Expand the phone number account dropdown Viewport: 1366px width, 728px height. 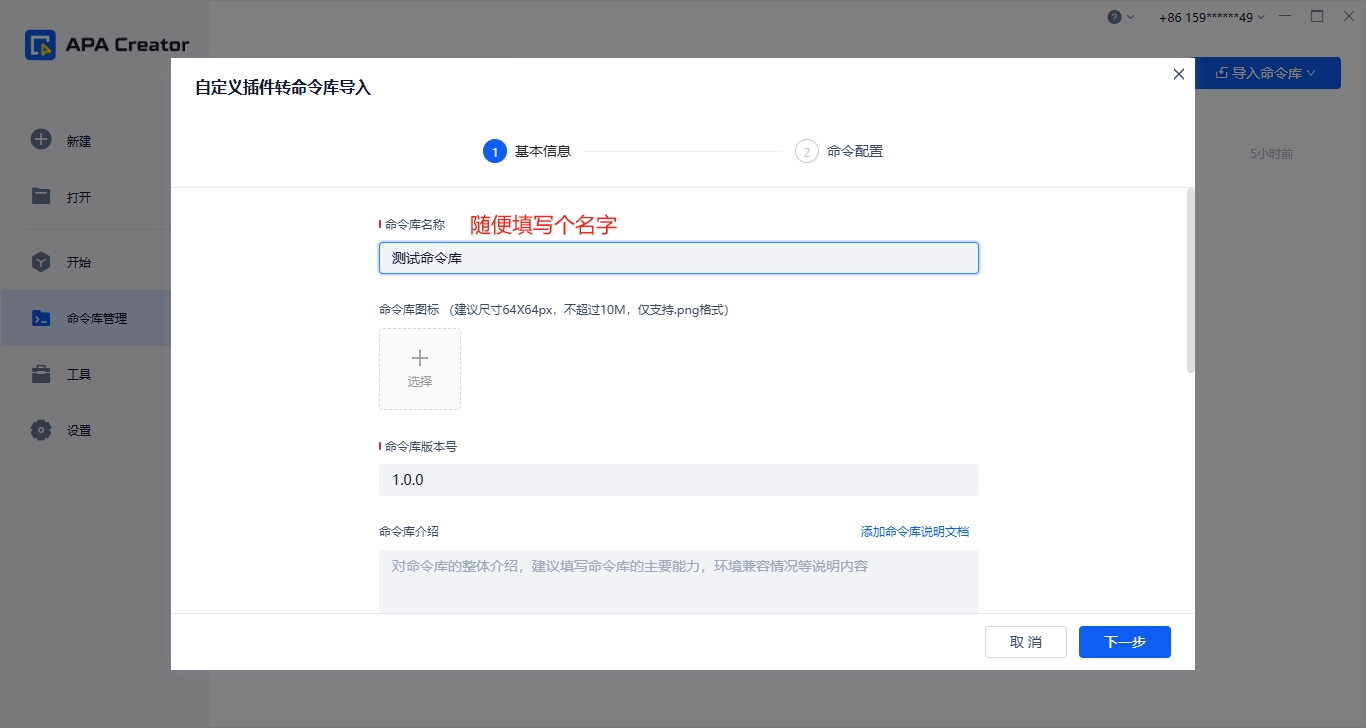click(1211, 17)
